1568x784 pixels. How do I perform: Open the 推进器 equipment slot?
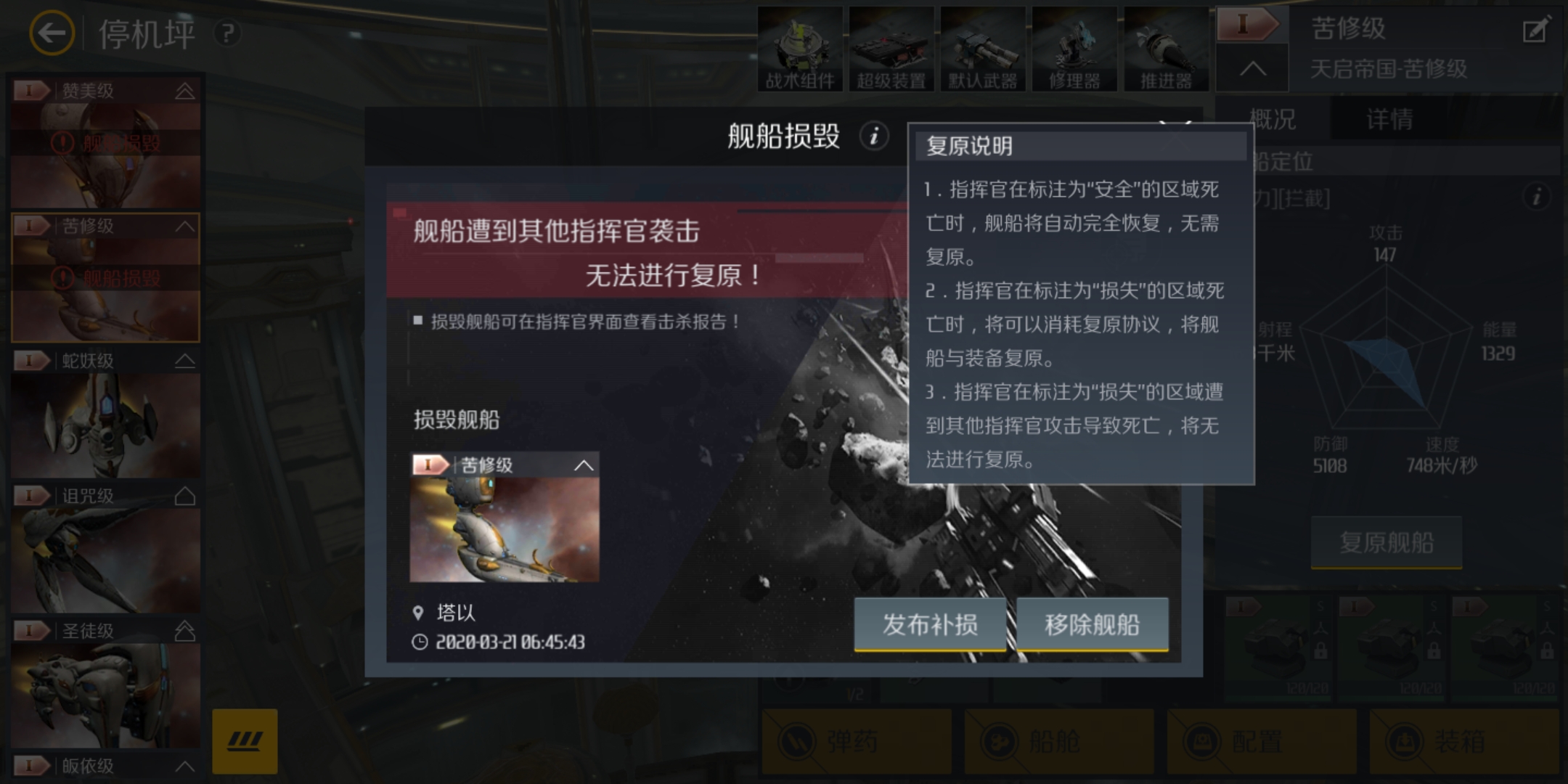point(1166,49)
